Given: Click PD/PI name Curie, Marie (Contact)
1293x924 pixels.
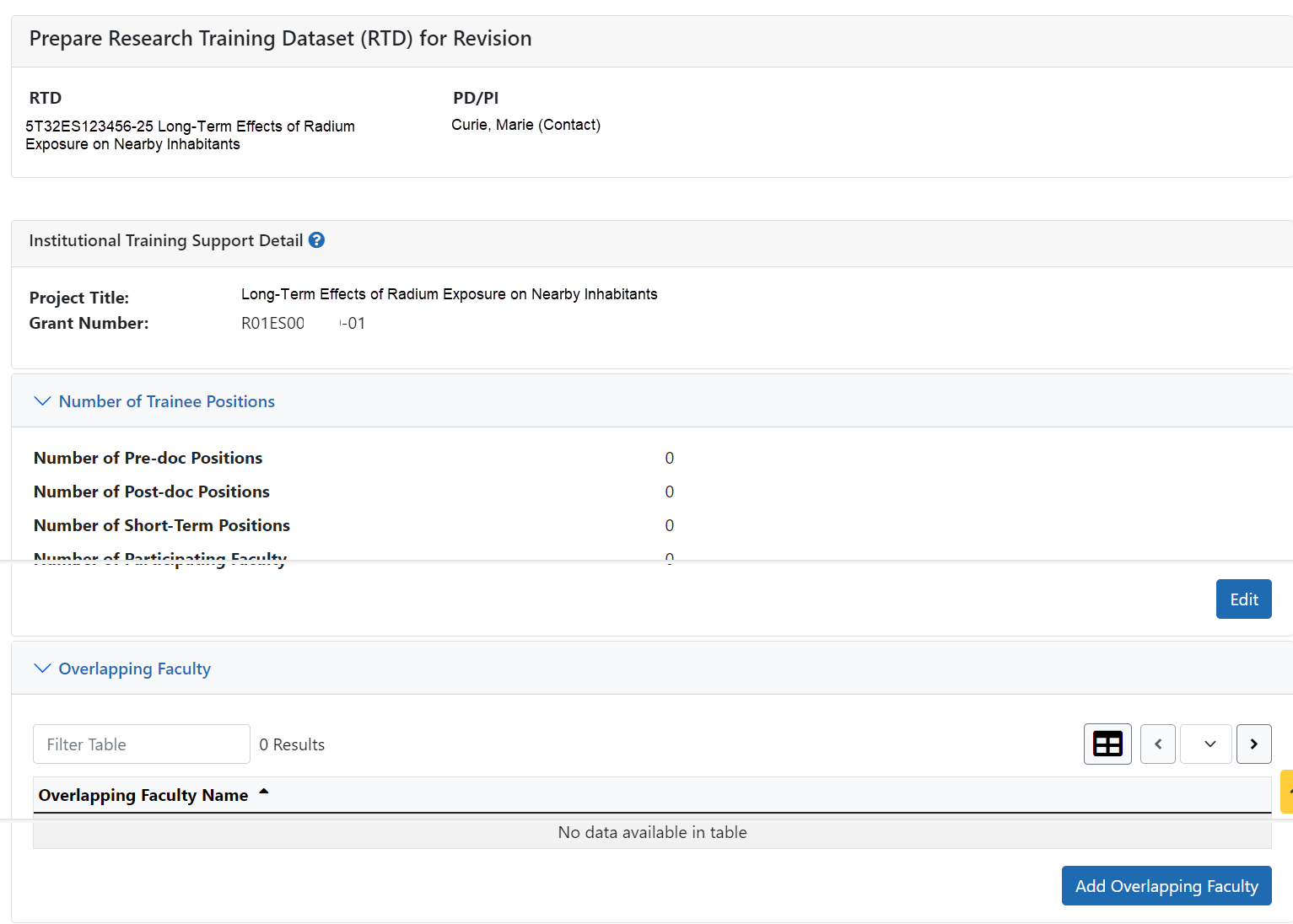Looking at the screenshot, I should (525, 124).
